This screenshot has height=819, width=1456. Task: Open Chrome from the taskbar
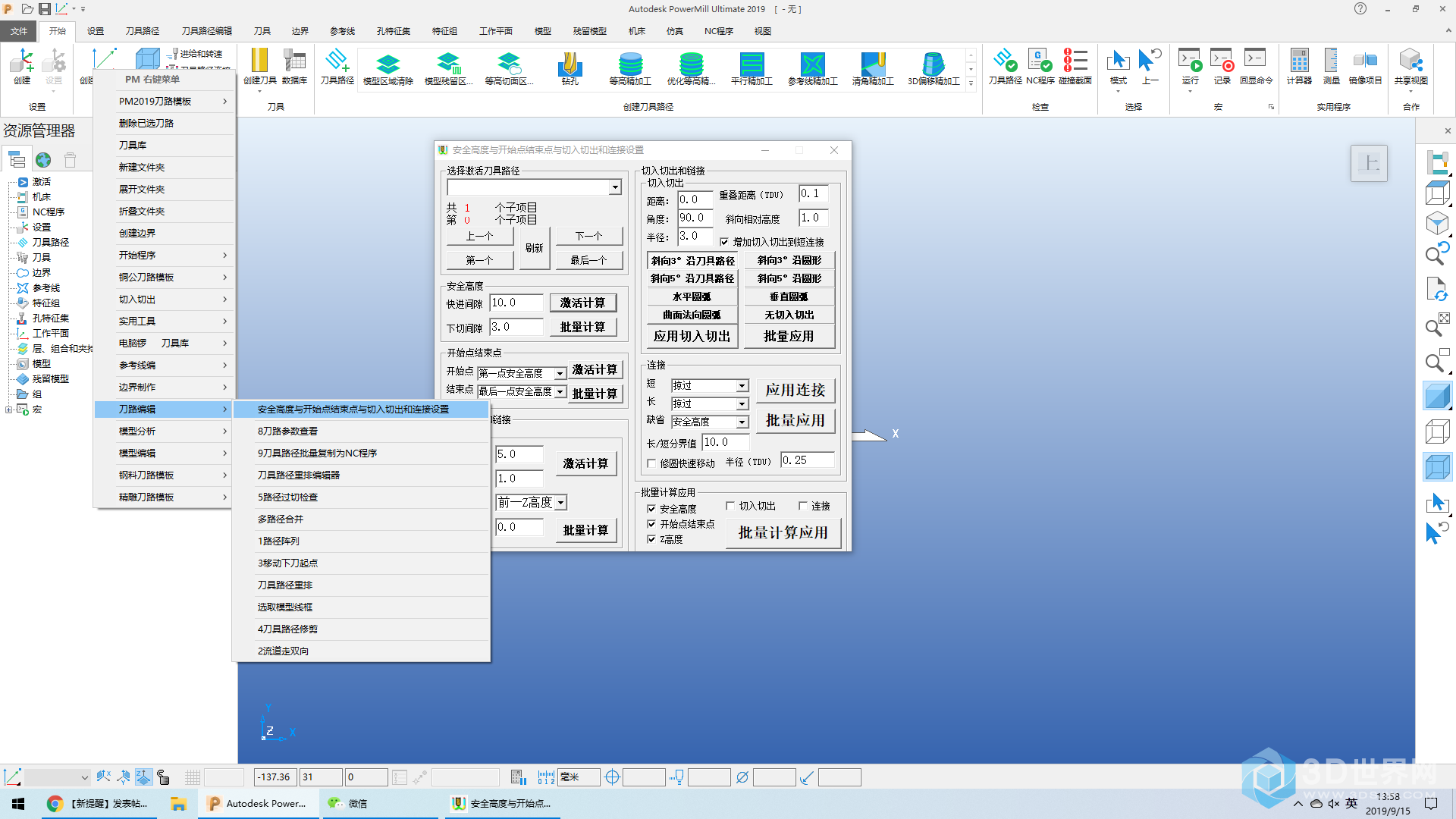[x=98, y=803]
